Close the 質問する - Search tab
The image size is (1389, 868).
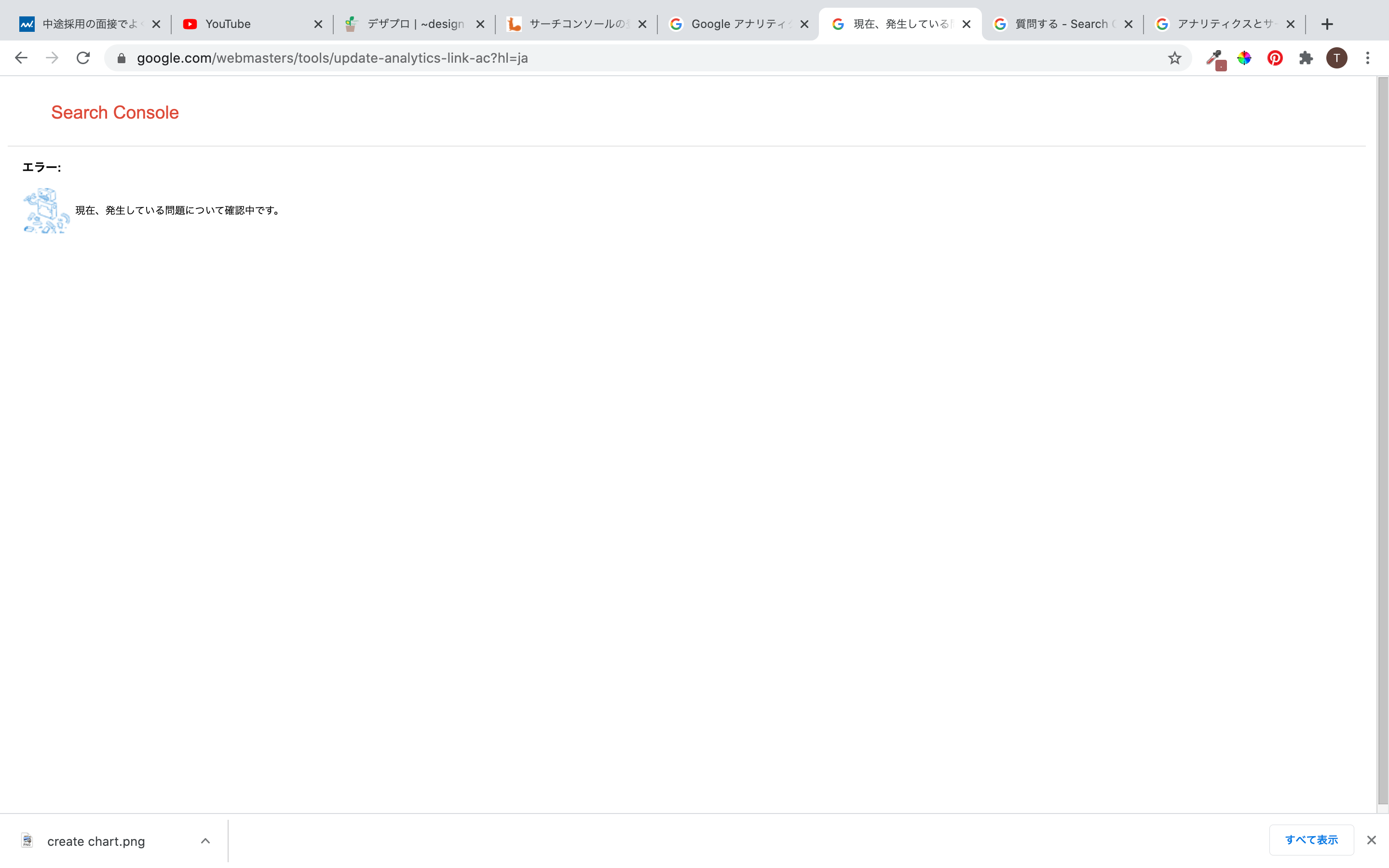pyautogui.click(x=1129, y=24)
